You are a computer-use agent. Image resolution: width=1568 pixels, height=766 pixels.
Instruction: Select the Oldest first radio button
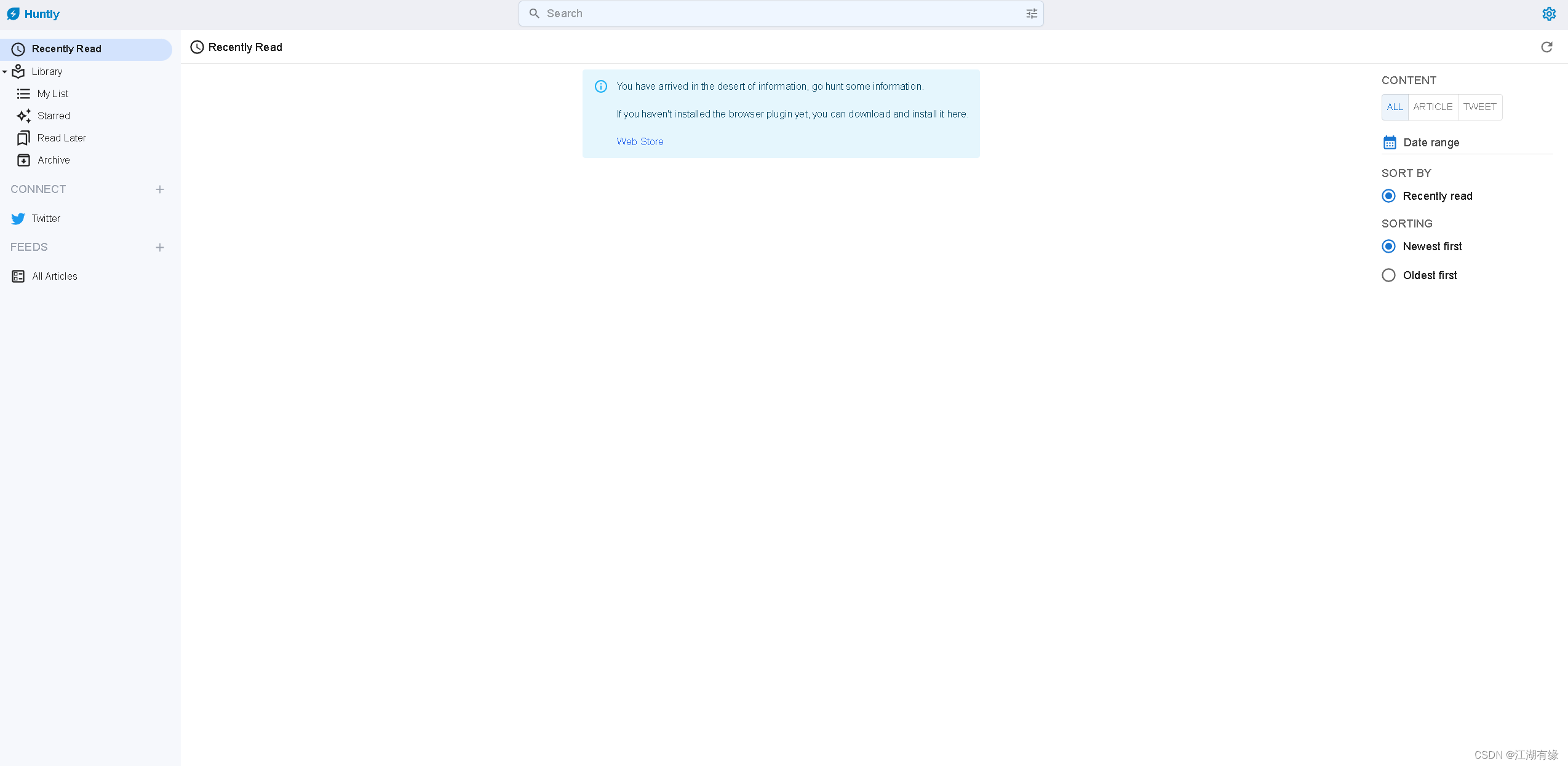pyautogui.click(x=1389, y=275)
